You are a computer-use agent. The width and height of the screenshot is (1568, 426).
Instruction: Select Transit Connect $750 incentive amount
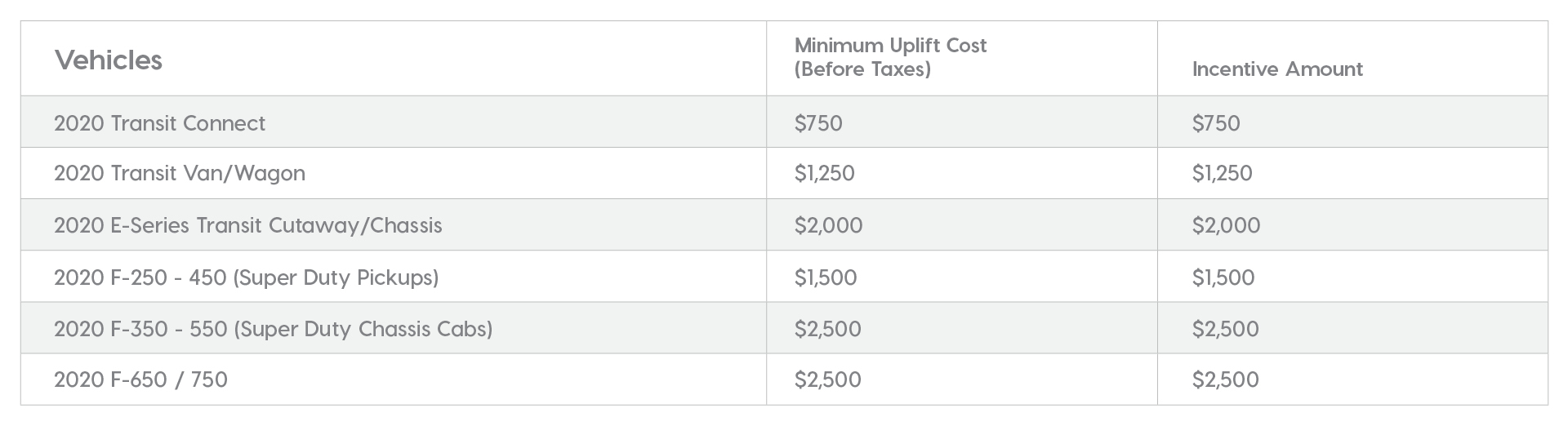coord(1216,123)
